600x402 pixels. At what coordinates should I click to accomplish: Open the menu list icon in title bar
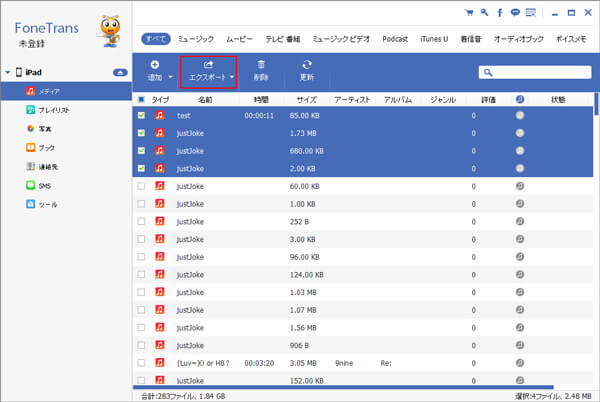[x=531, y=13]
